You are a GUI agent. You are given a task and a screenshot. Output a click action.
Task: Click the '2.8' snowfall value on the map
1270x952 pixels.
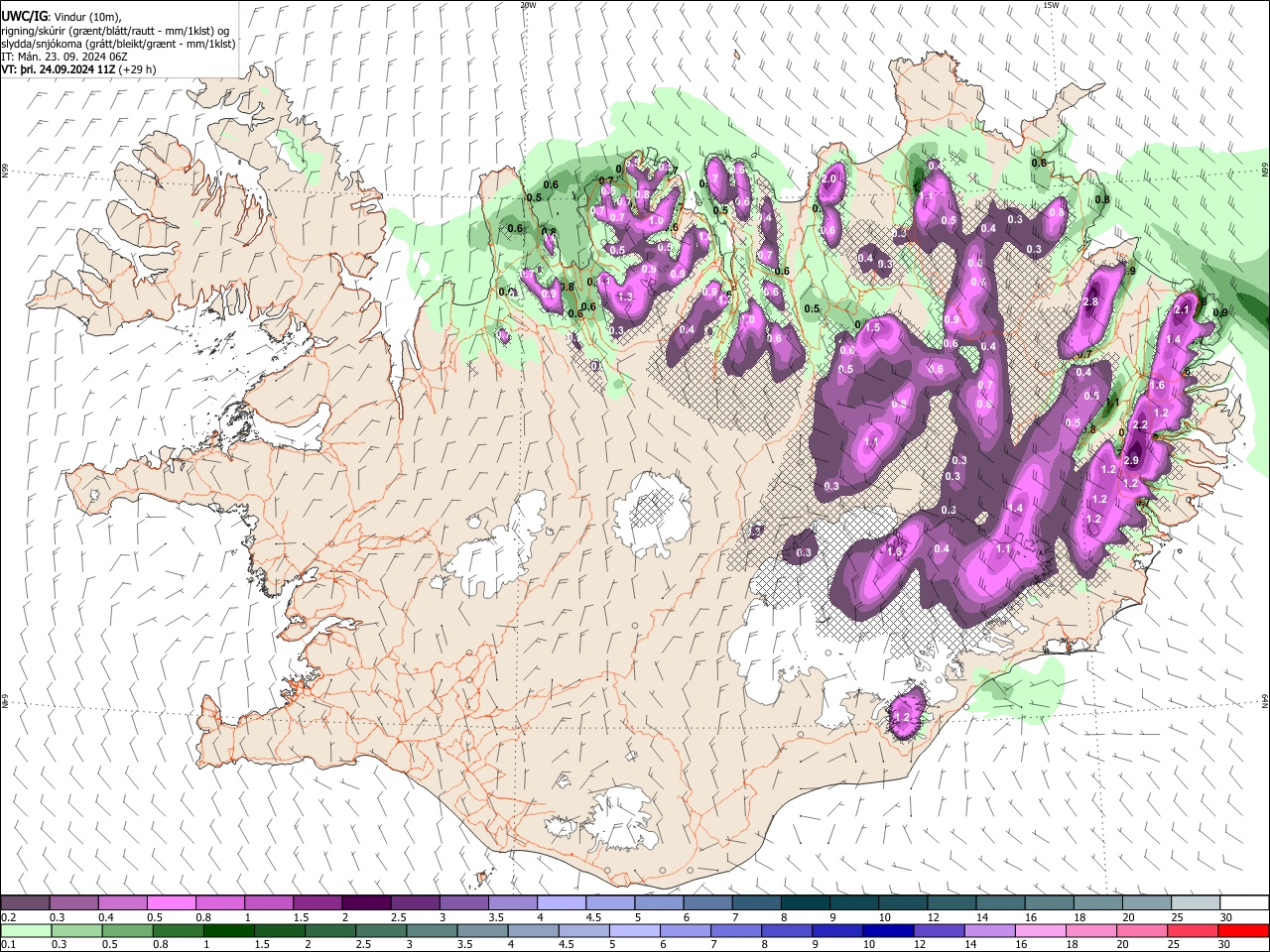(1091, 302)
